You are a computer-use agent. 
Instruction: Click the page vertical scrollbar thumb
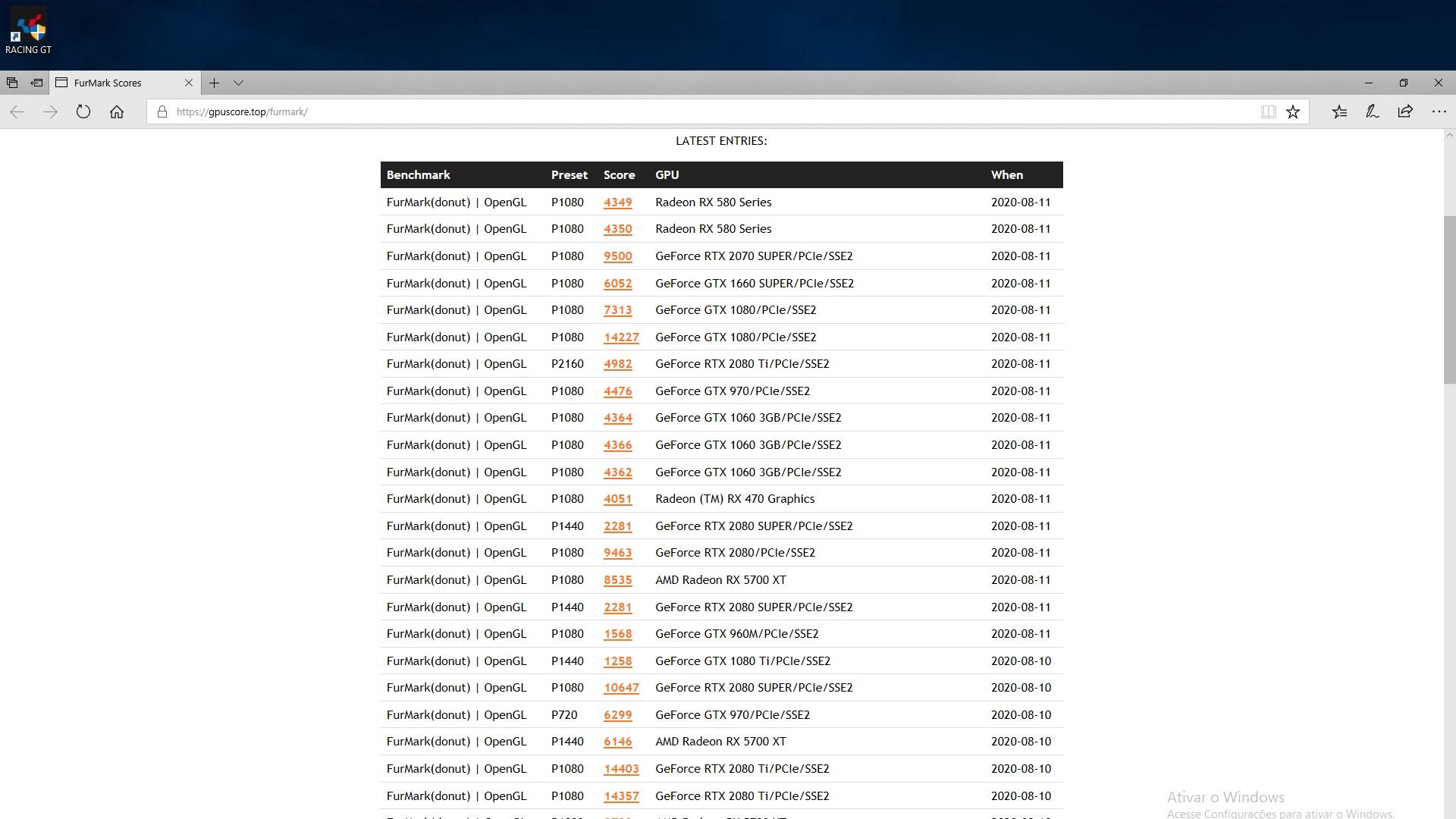coord(1449,300)
